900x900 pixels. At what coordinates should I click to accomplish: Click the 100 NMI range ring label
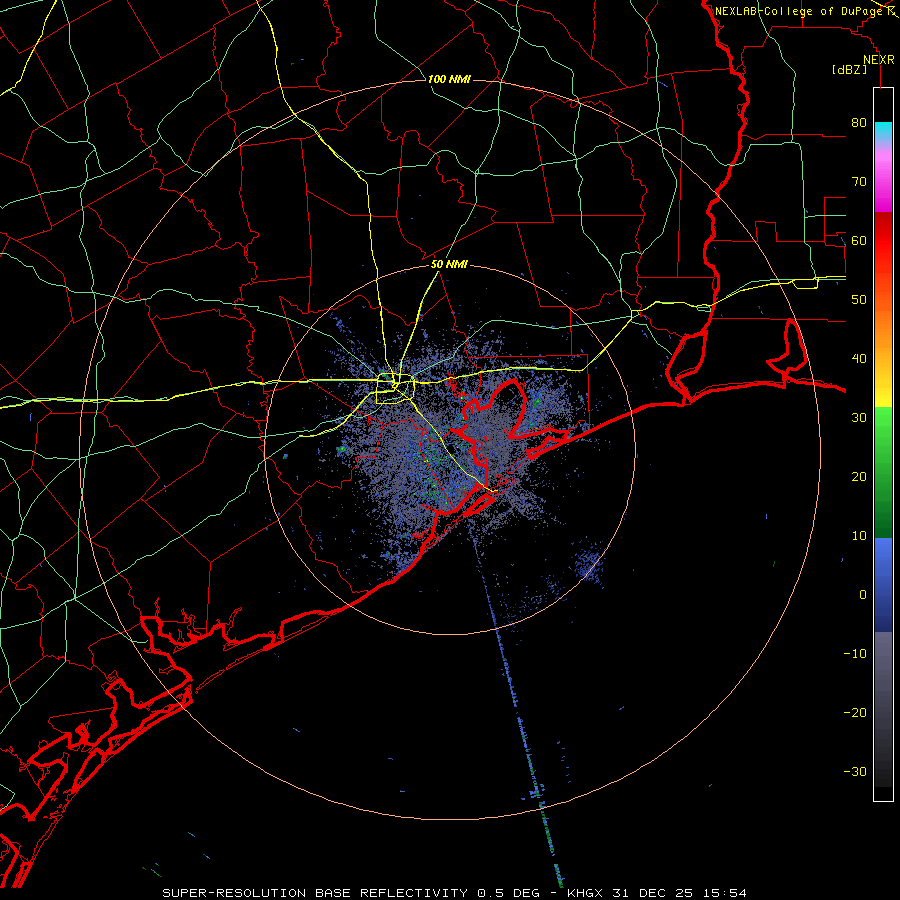coord(449,79)
